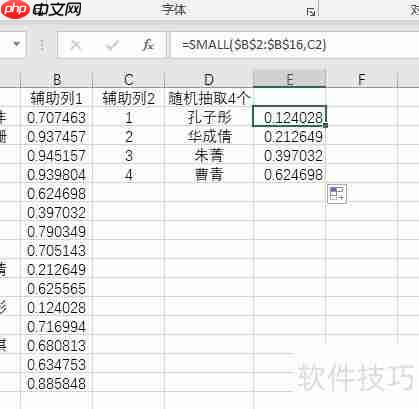Select column E cell 0.212649
The height and width of the screenshot is (409, 419).
[290, 136]
